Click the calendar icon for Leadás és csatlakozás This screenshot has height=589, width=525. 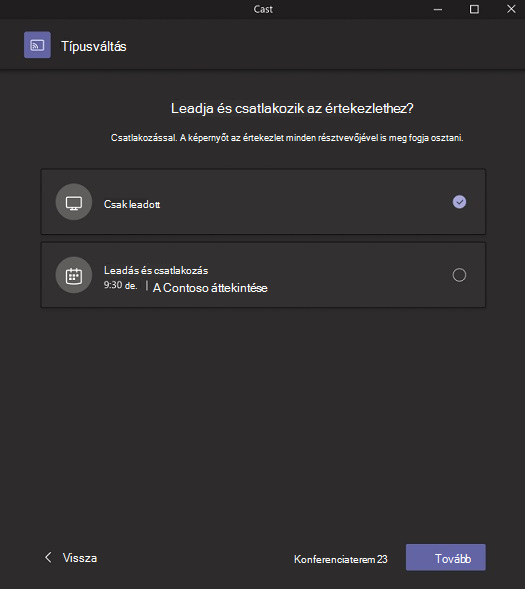(74, 275)
